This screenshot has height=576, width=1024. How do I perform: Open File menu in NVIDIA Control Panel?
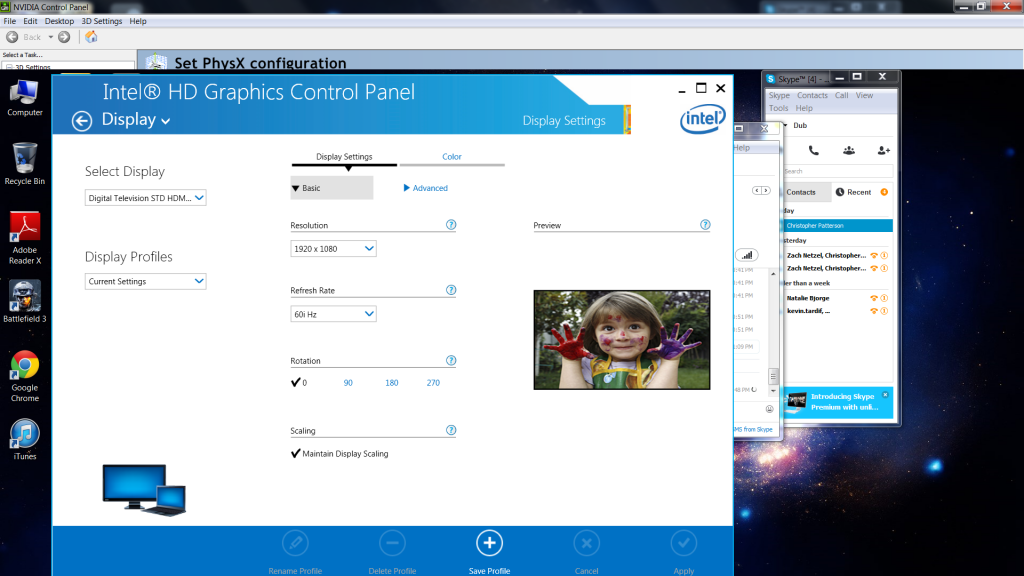pyautogui.click(x=10, y=21)
